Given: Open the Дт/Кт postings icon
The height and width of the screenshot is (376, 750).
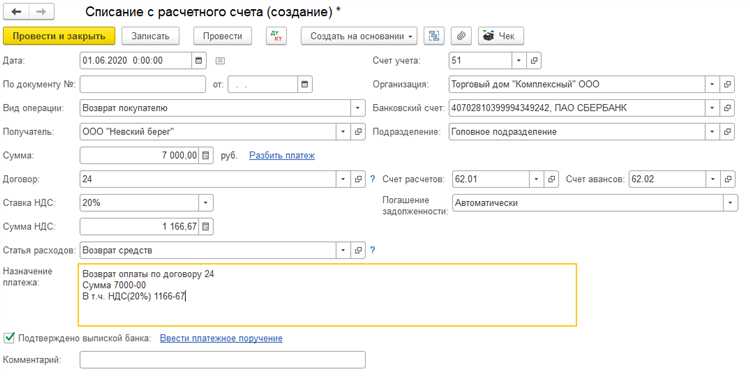Looking at the screenshot, I should click(276, 36).
